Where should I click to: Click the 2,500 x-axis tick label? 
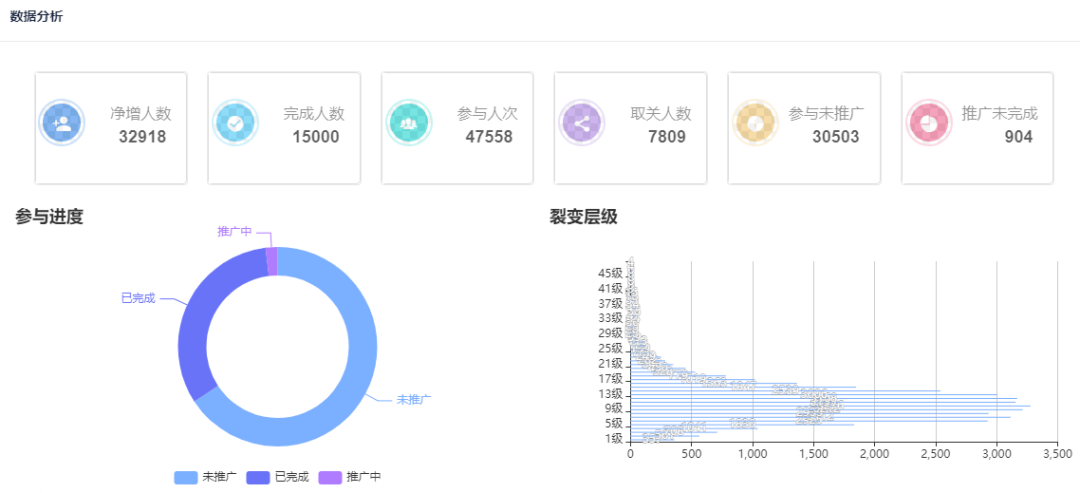(935, 454)
